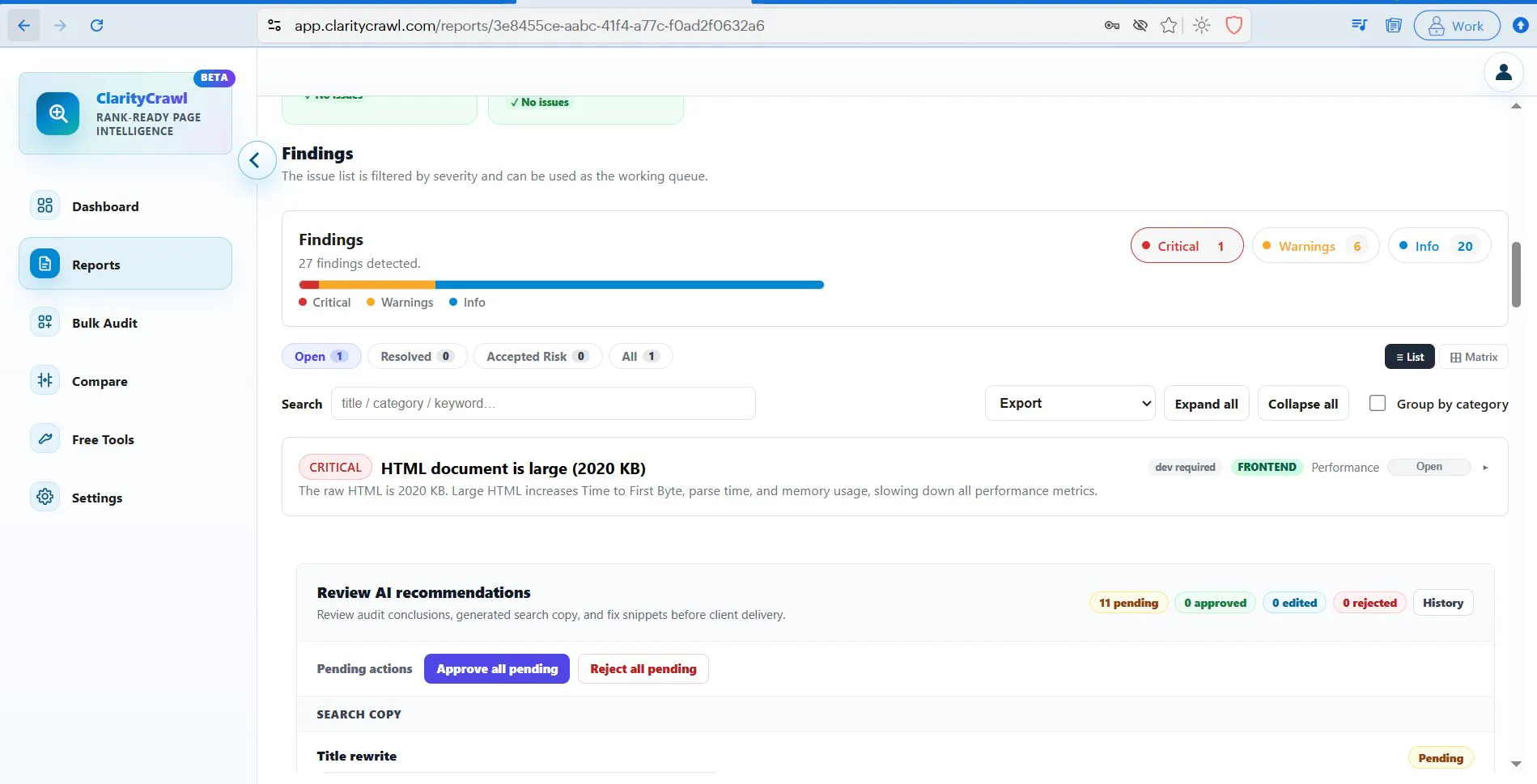Screen dimensions: 1537x784
Task: Open the recommendations History button
Action: [x=1442, y=603]
